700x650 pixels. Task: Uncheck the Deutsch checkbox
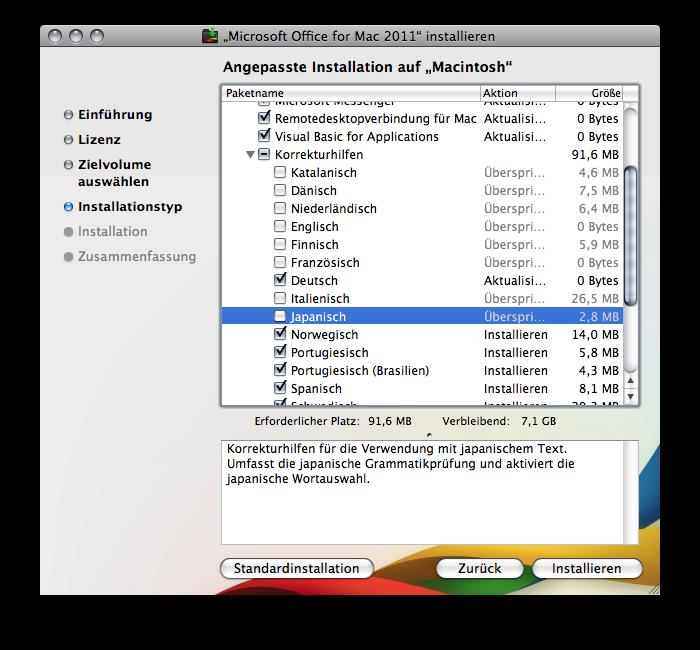[280, 280]
